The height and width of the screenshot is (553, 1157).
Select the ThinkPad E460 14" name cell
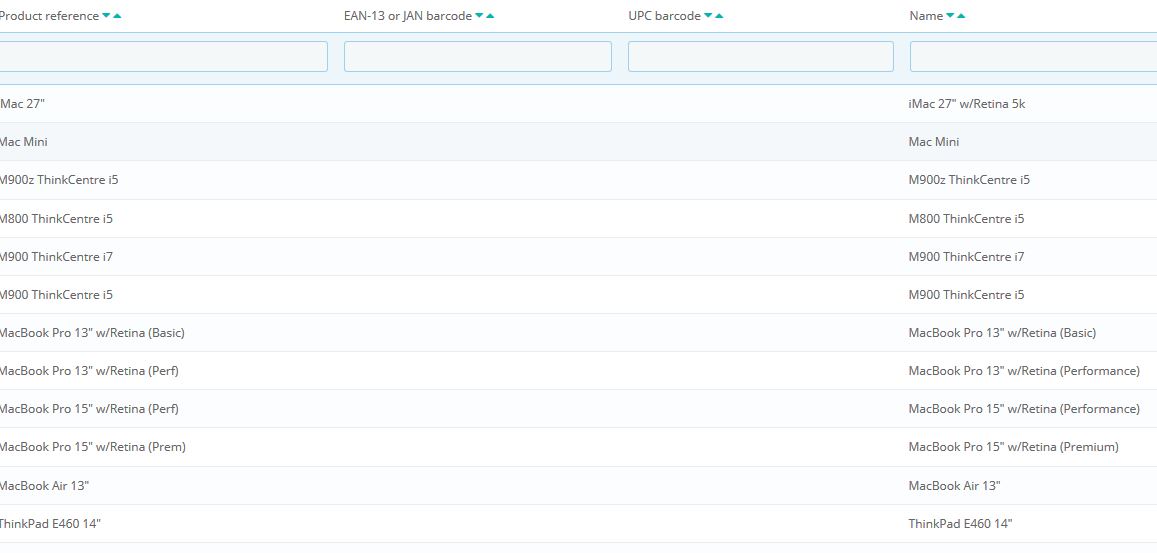click(x=960, y=524)
